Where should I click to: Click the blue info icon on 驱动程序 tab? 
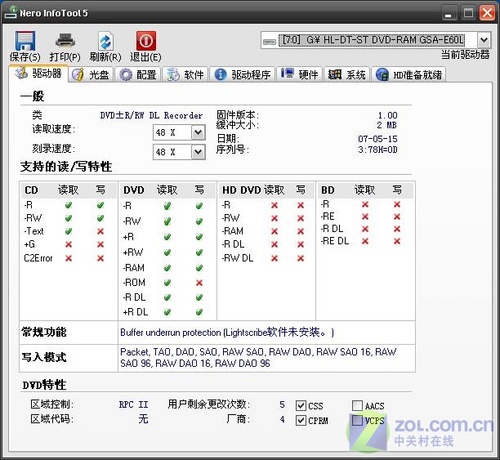point(220,75)
